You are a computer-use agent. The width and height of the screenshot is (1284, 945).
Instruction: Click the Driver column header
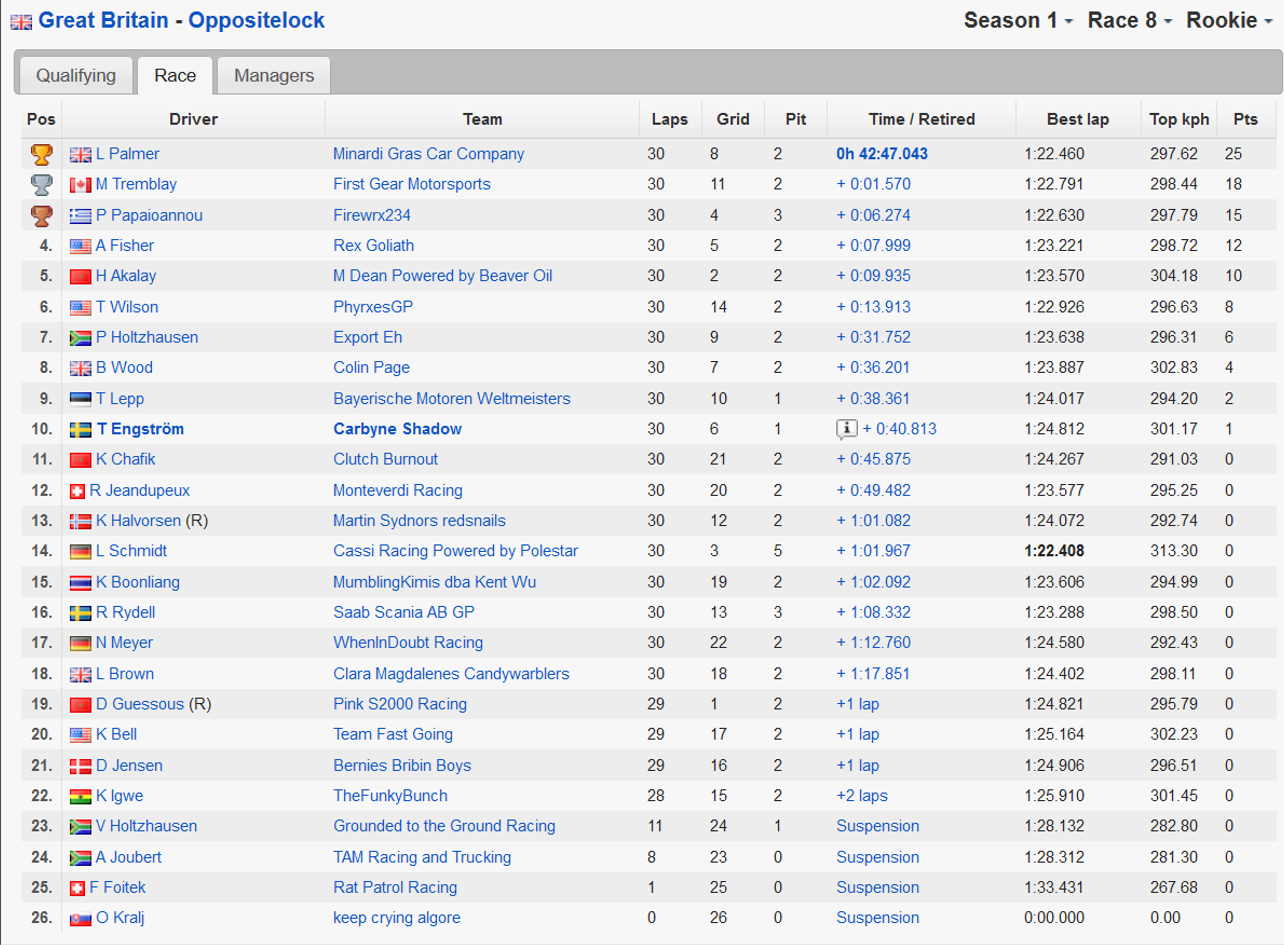click(x=193, y=119)
